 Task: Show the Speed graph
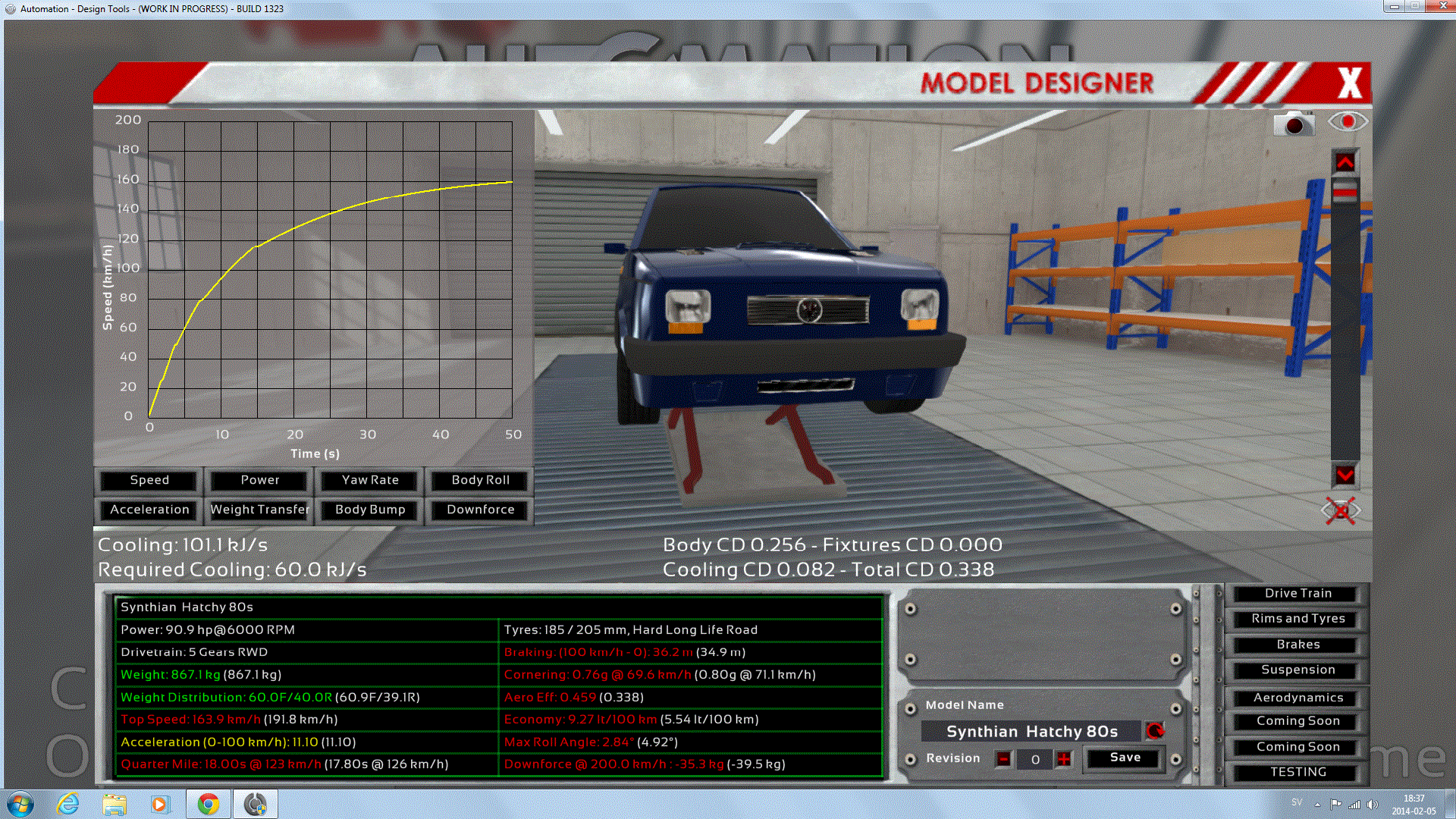click(149, 480)
